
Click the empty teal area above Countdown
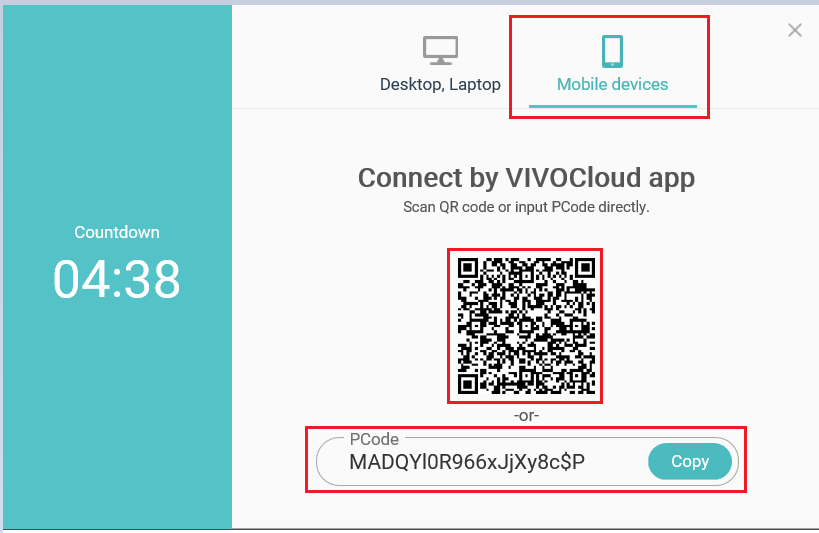point(117,115)
